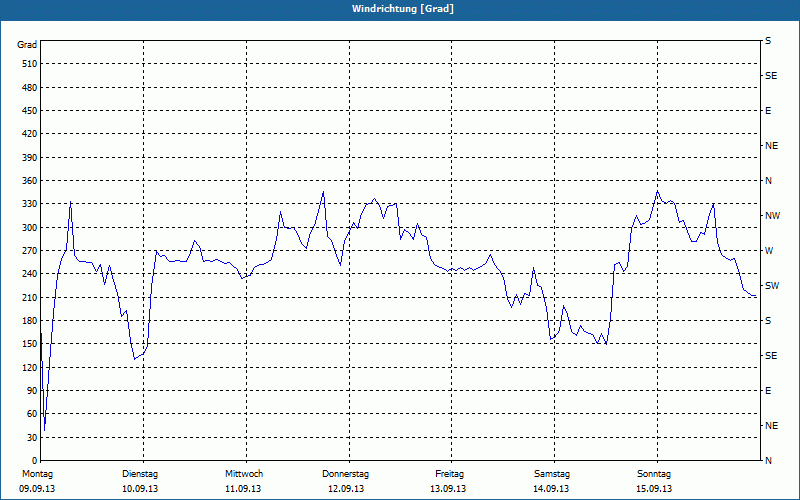Select the date 14.09.13

(x=551, y=489)
